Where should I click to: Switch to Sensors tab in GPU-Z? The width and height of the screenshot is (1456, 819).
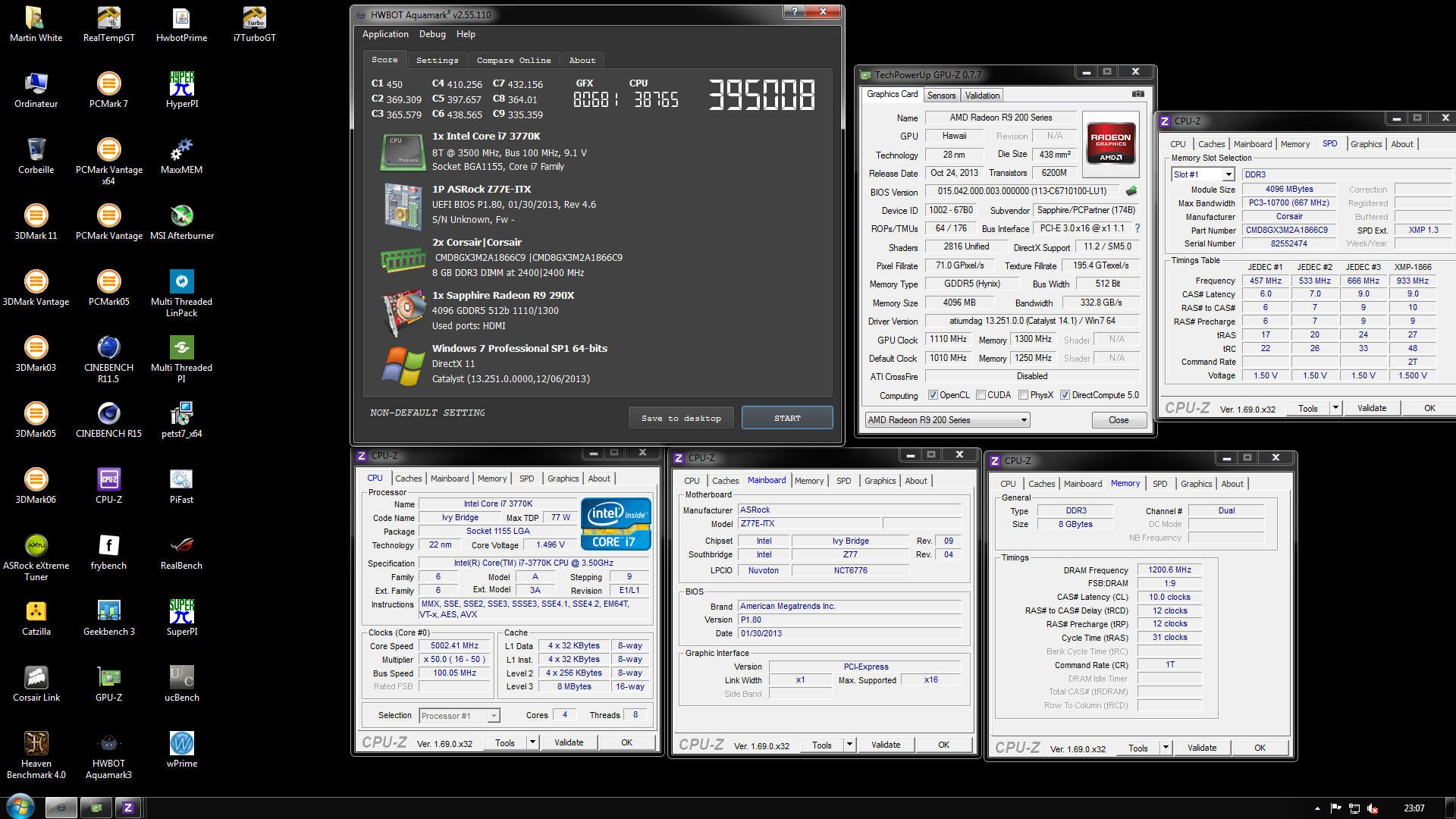pos(941,96)
